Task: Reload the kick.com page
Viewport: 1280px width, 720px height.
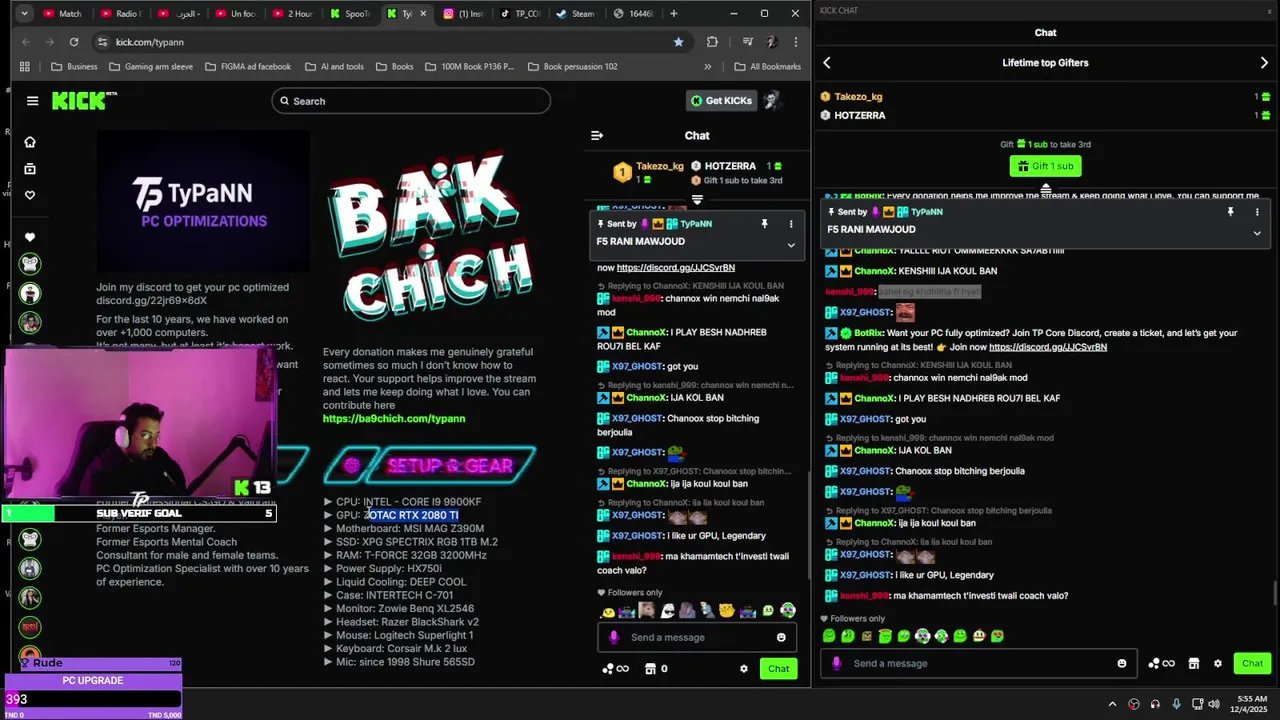Action: 74,42
